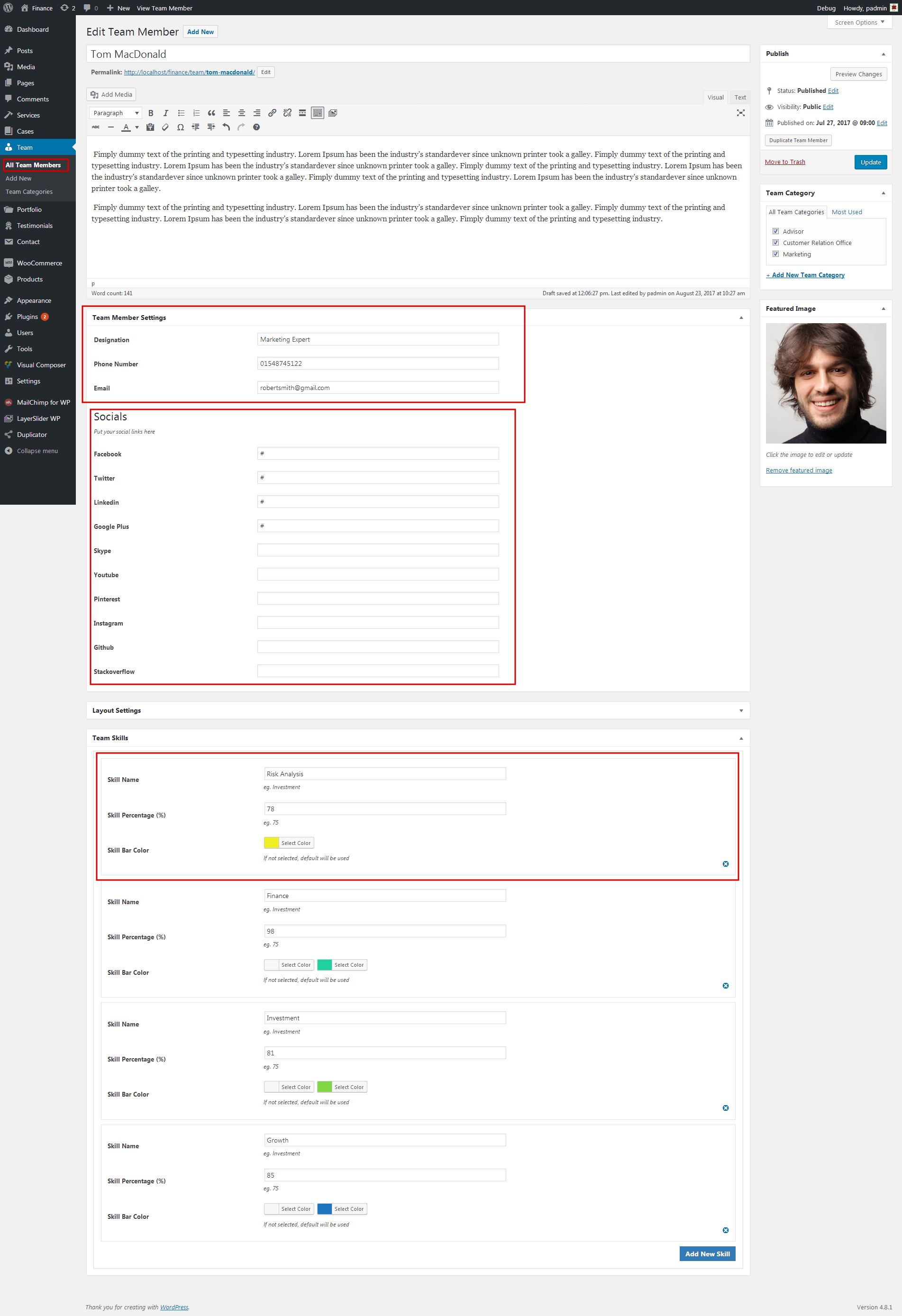902x1316 pixels.
Task: Toggle the editor toolbar second row
Action: [x=318, y=113]
